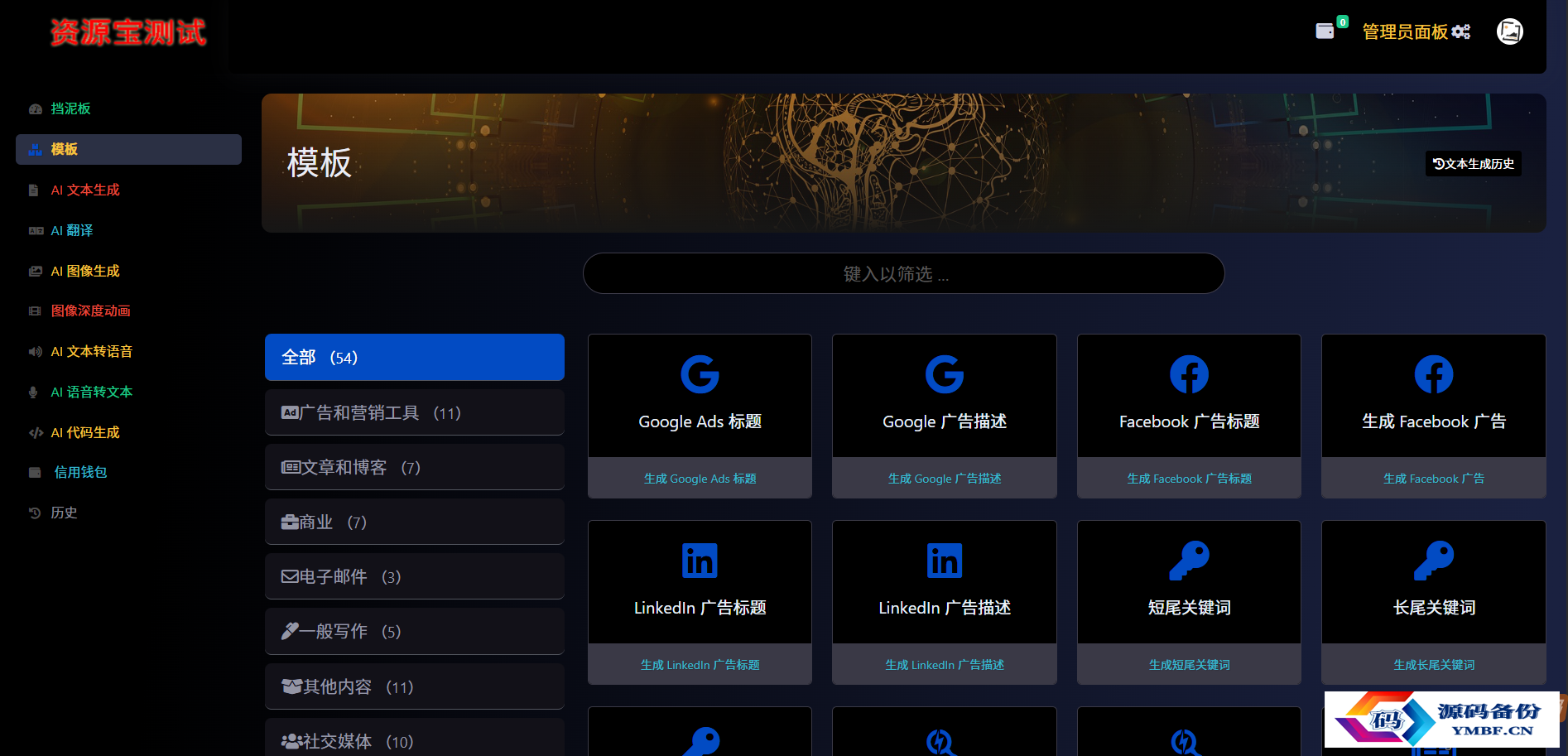This screenshot has width=1568, height=756.
Task: Select 模板 in the sidebar
Action: 128,149
